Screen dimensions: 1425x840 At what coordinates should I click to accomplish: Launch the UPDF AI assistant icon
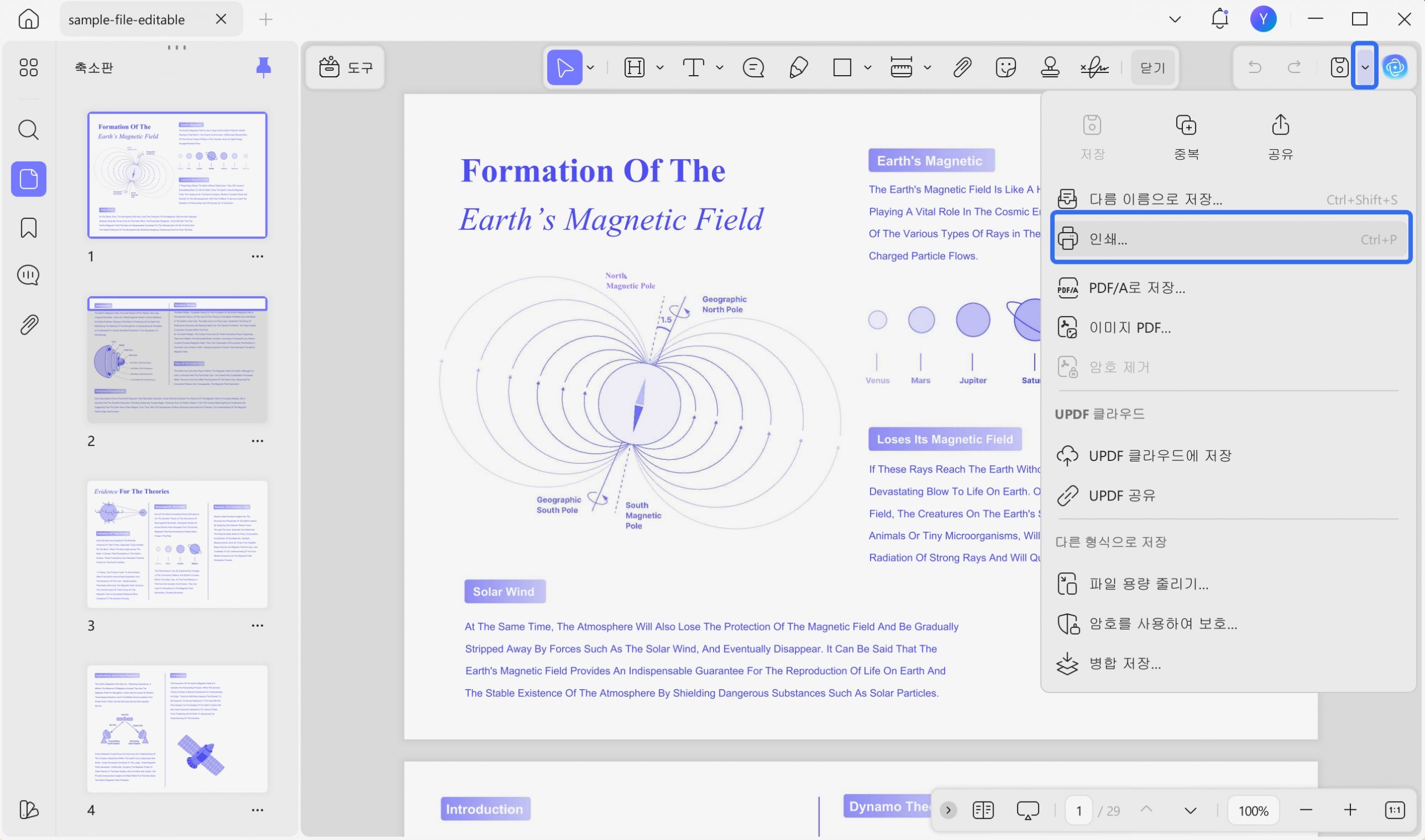[x=1395, y=68]
